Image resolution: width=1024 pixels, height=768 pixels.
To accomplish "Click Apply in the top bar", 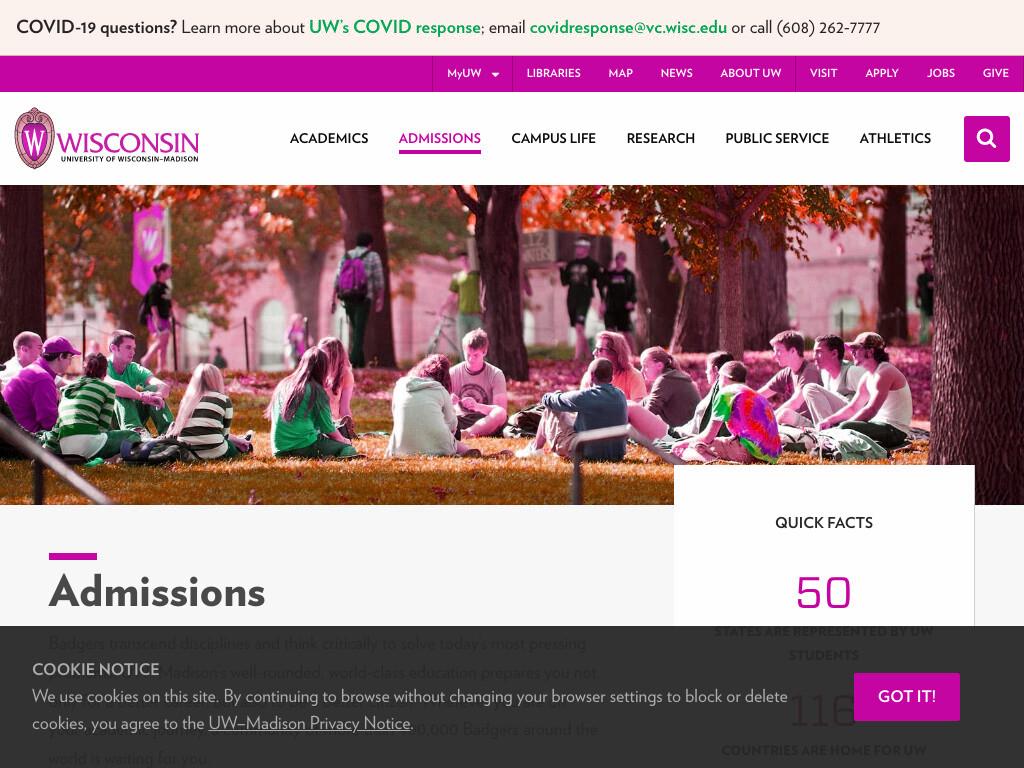I will [882, 73].
